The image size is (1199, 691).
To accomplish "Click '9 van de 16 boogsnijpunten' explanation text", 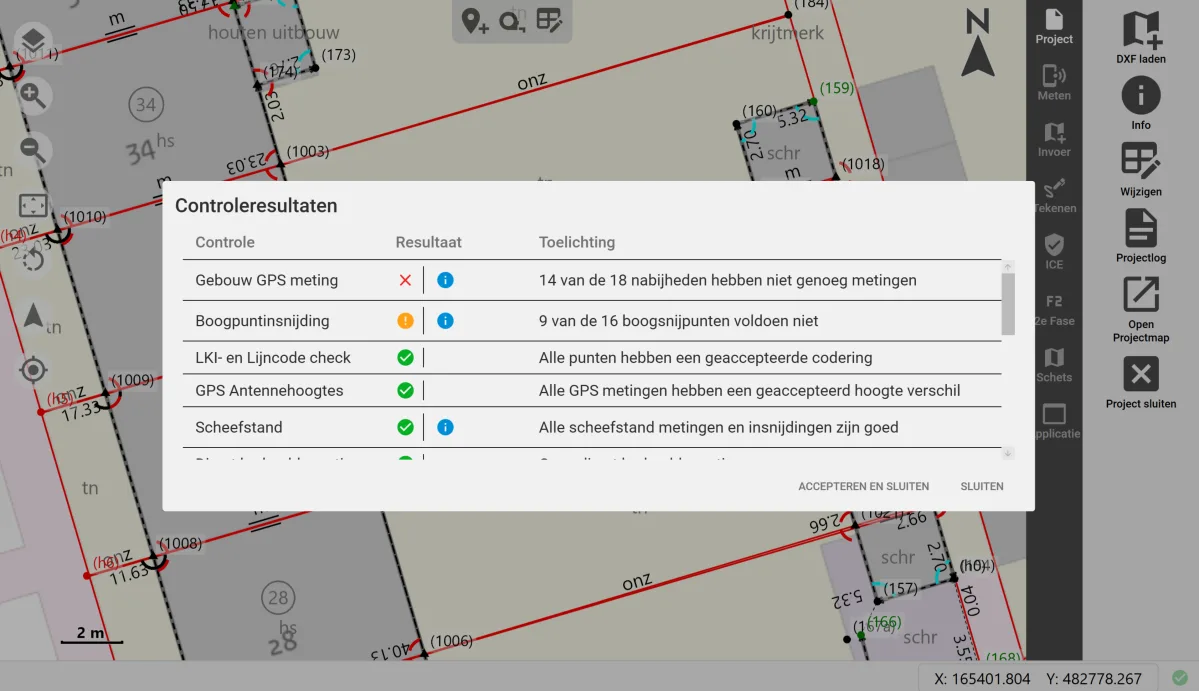I will (678, 320).
